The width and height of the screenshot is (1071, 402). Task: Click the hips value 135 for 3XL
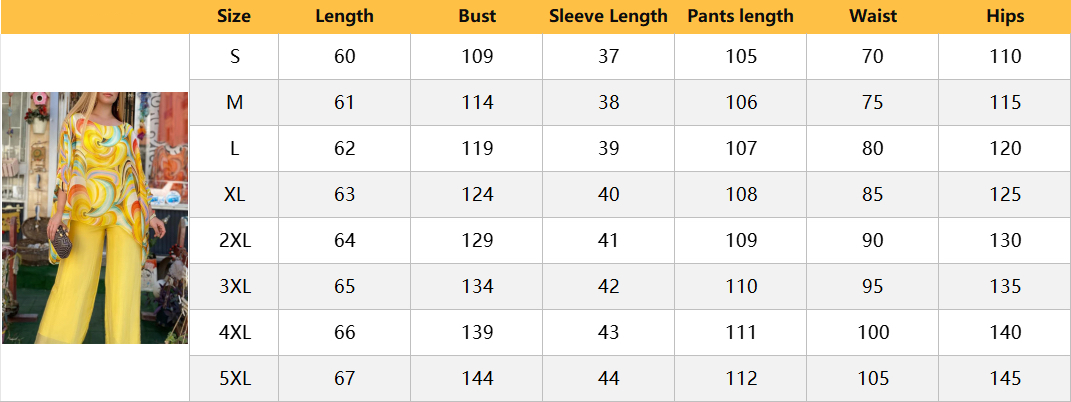tap(1005, 287)
